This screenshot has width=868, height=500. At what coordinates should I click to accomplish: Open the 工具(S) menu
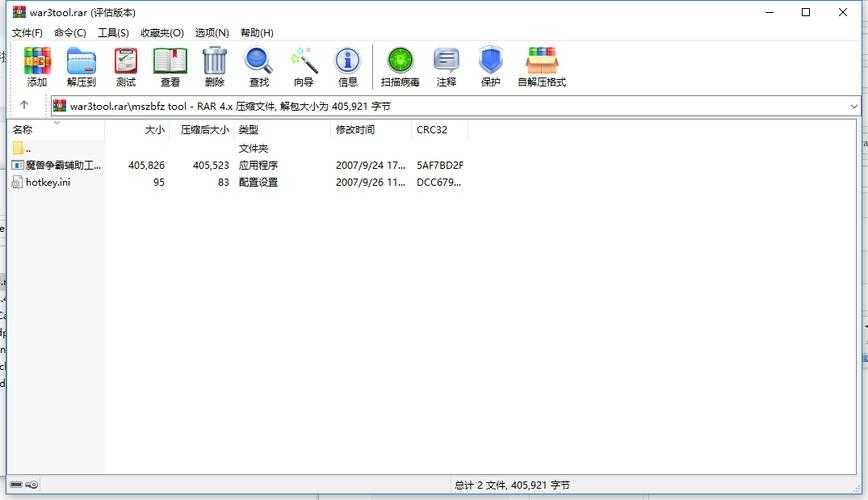point(113,33)
